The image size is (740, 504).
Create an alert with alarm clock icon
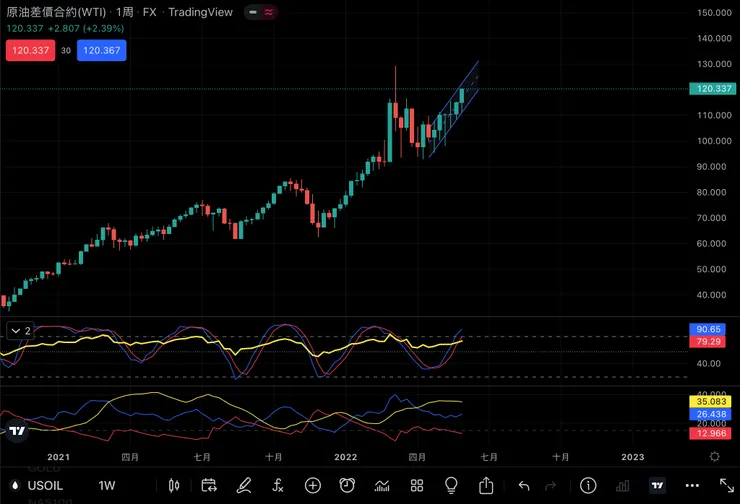tap(347, 485)
